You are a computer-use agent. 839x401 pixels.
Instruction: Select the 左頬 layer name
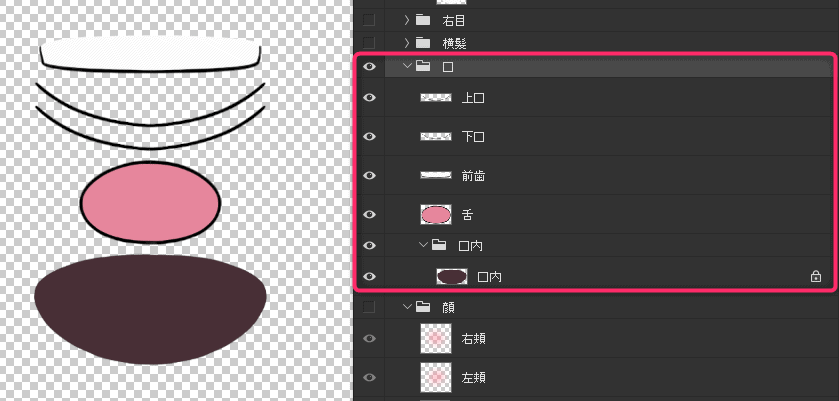(473, 378)
